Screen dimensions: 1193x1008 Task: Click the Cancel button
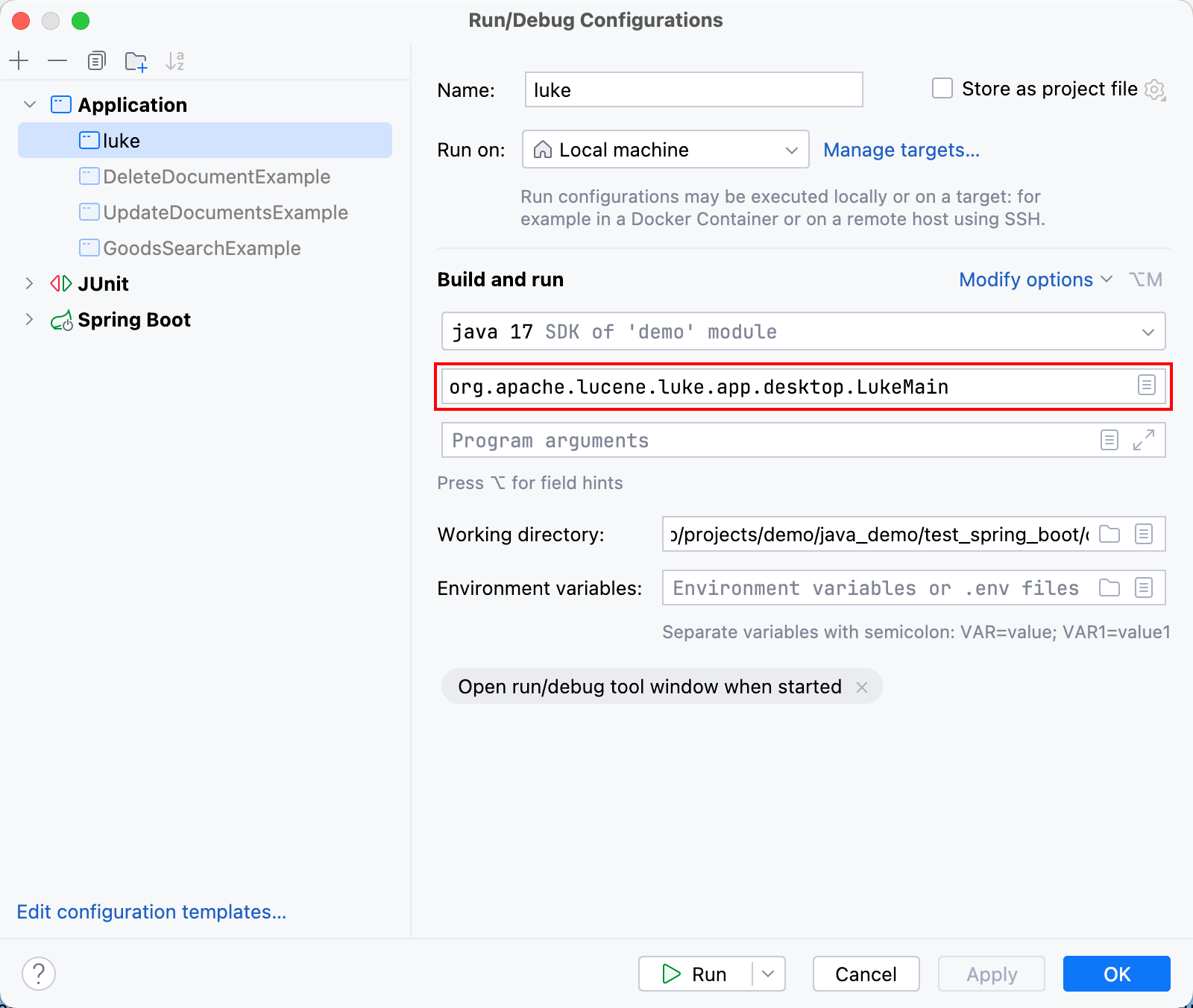click(x=866, y=974)
